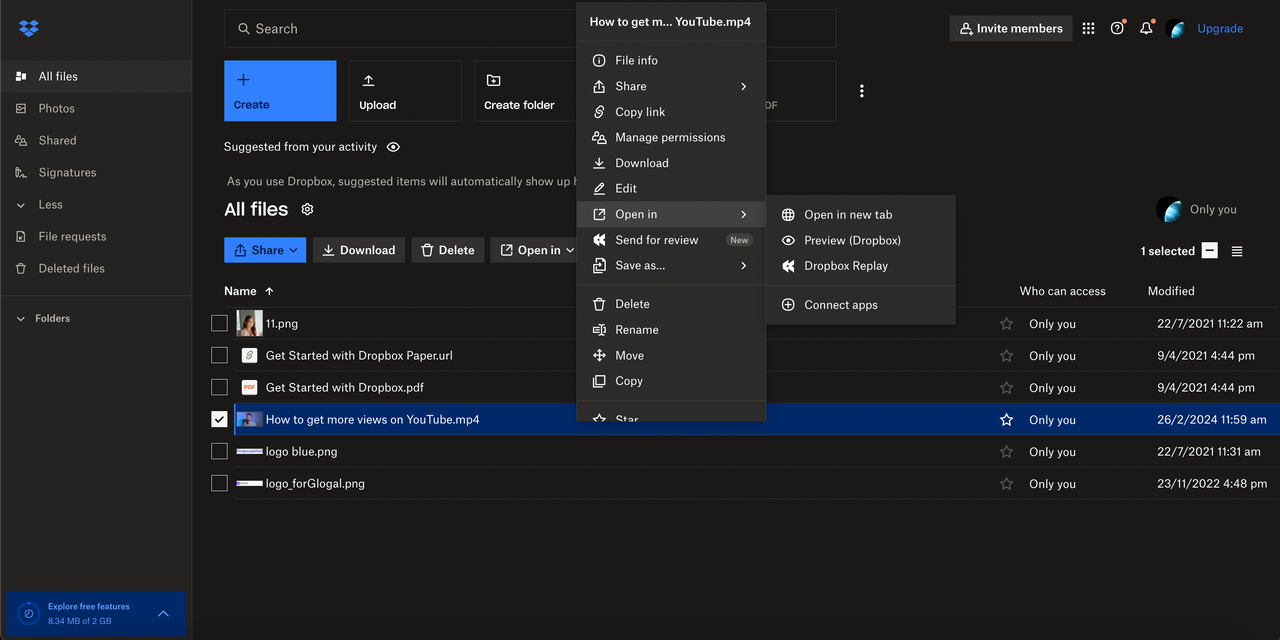Open the apps grid icon

[x=1089, y=29]
